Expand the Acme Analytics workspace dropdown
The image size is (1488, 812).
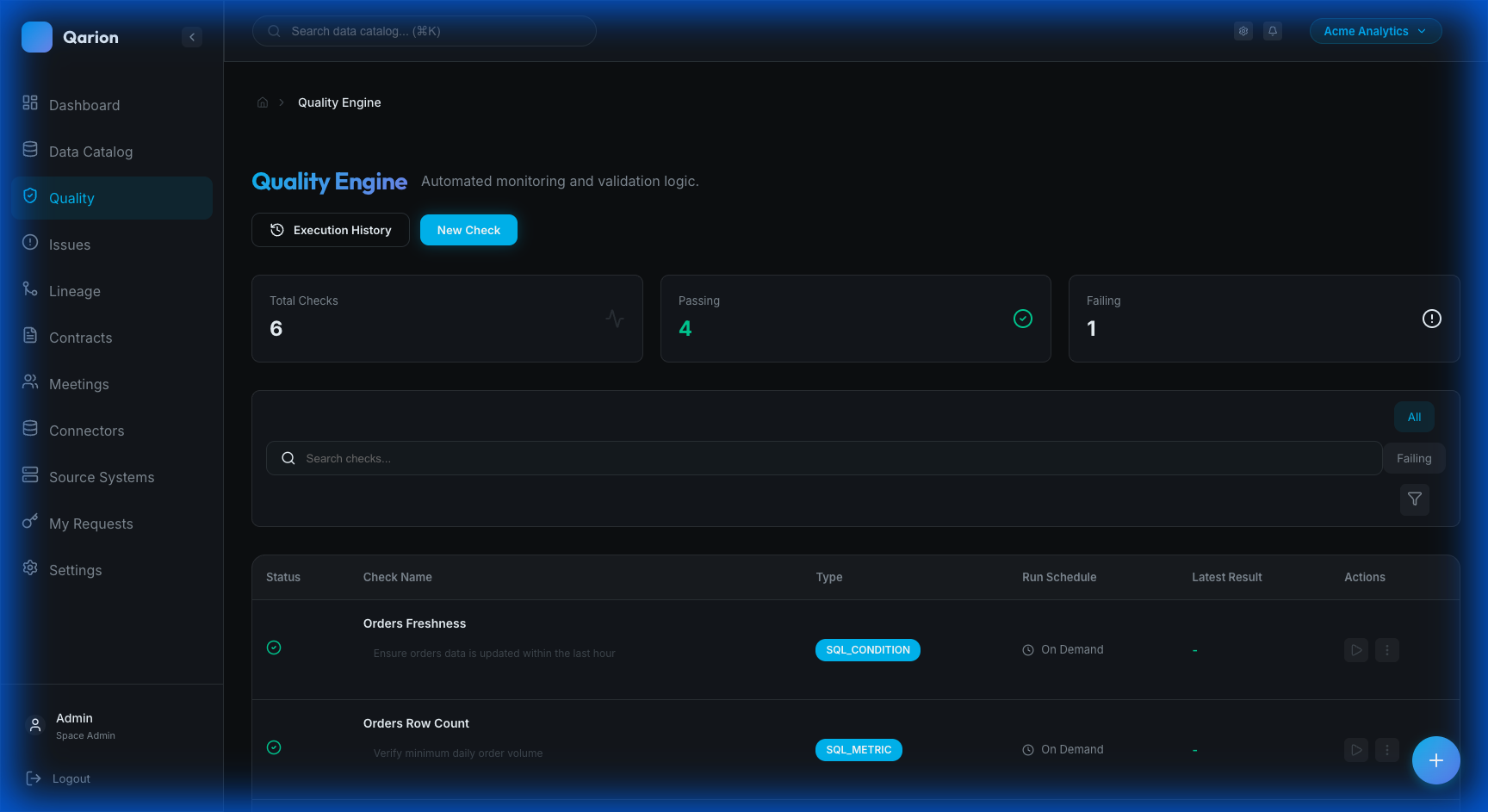(1374, 31)
